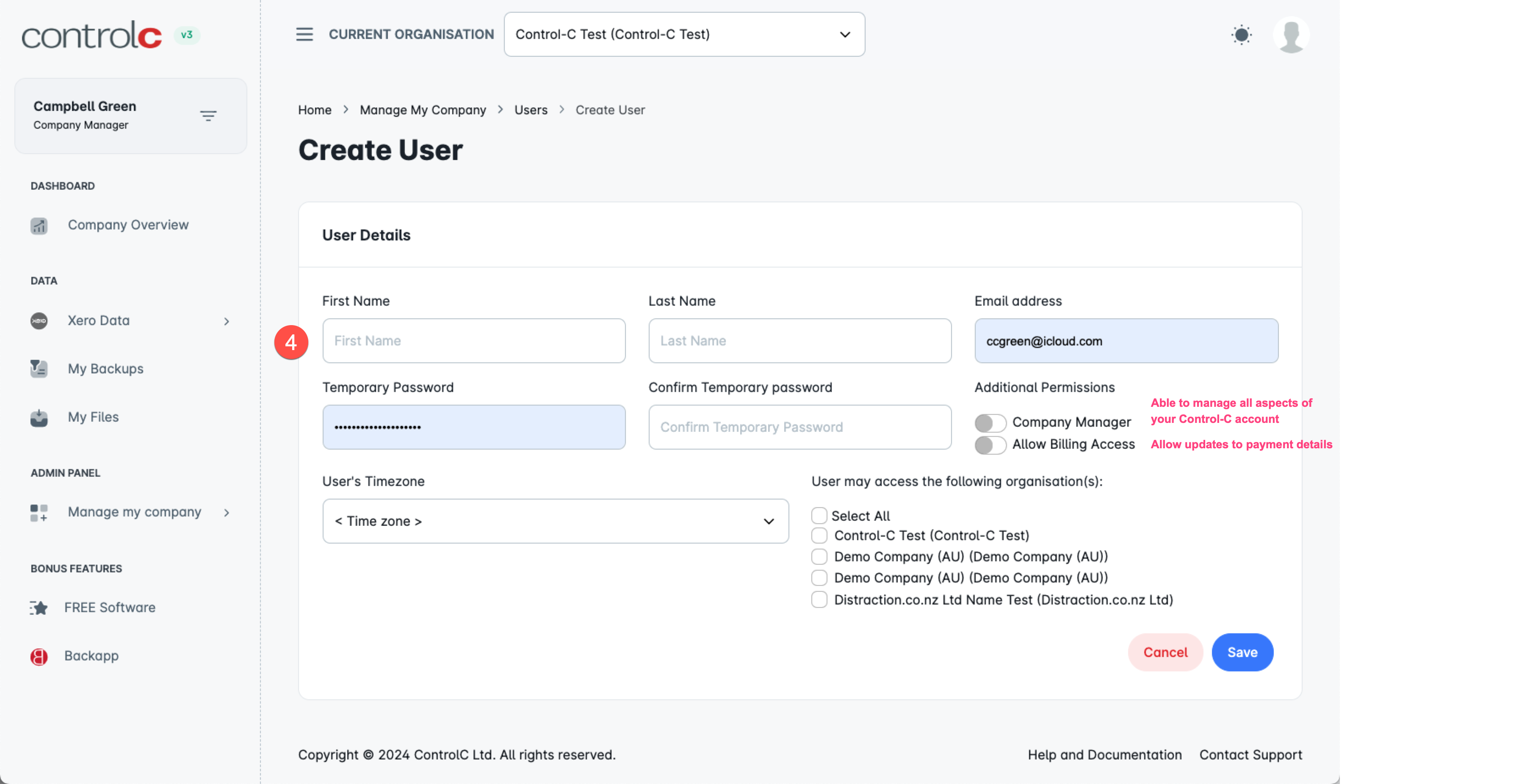1527x784 pixels.
Task: Open Backapp sidebar item
Action: pos(91,656)
